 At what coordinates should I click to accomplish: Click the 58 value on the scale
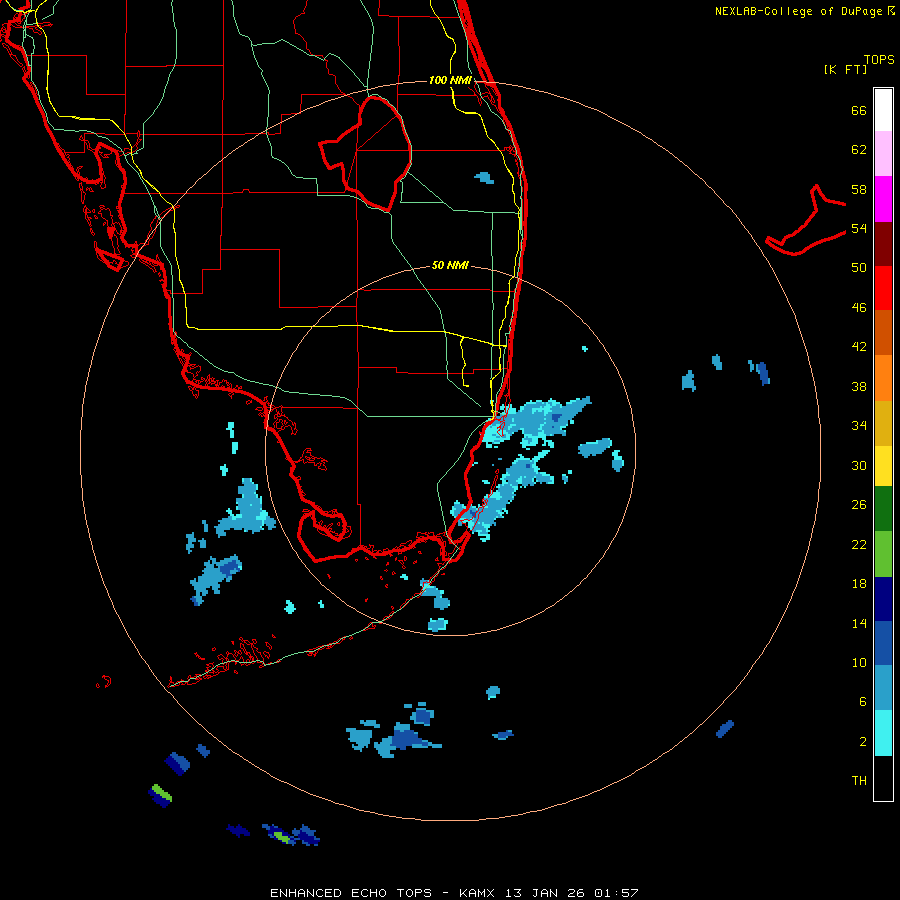[859, 189]
